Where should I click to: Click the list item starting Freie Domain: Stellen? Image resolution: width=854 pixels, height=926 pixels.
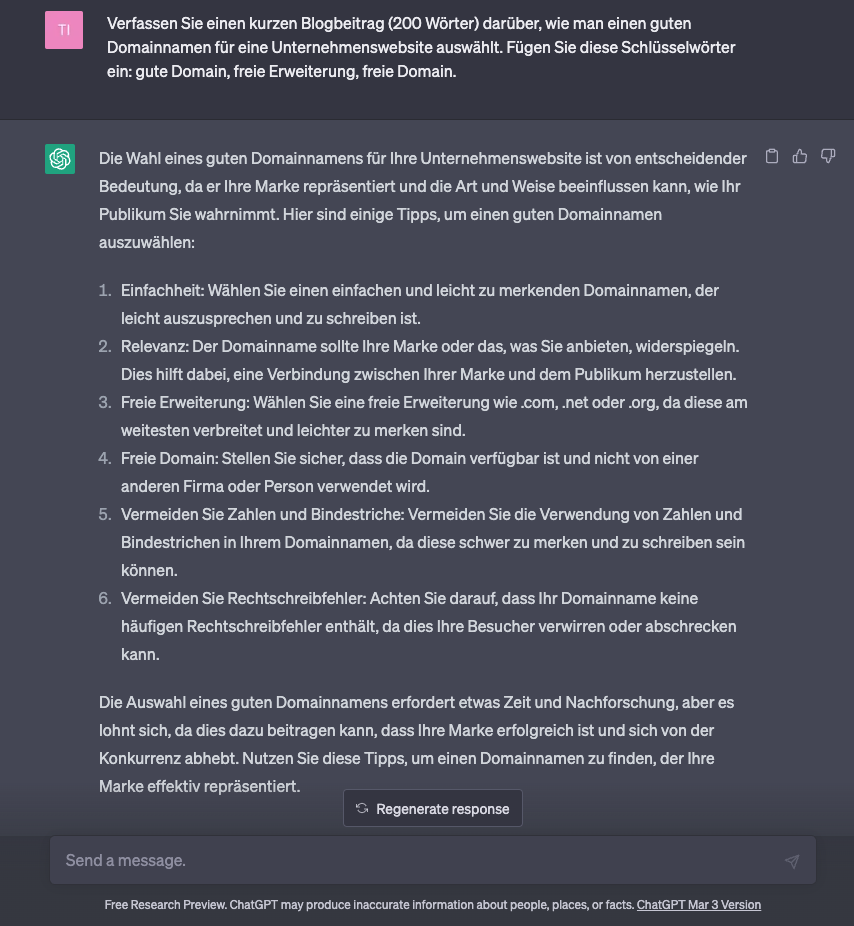pos(410,472)
